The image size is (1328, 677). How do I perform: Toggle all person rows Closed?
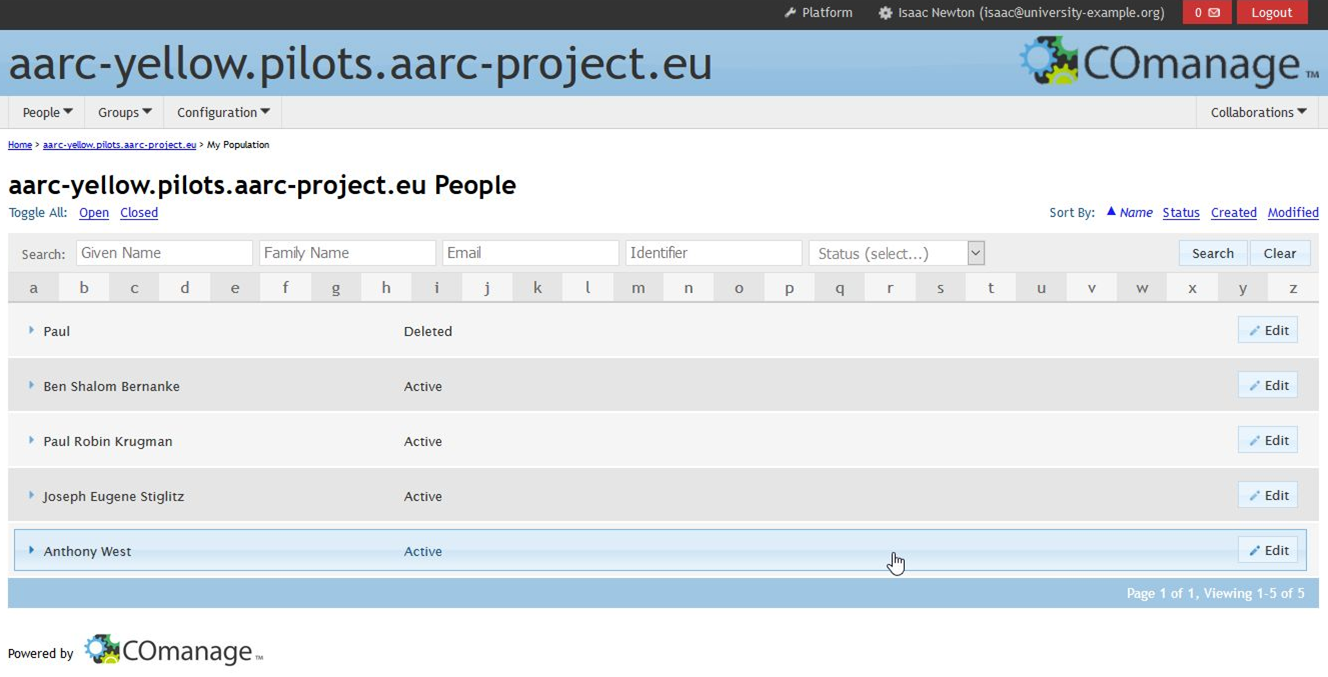coord(139,213)
